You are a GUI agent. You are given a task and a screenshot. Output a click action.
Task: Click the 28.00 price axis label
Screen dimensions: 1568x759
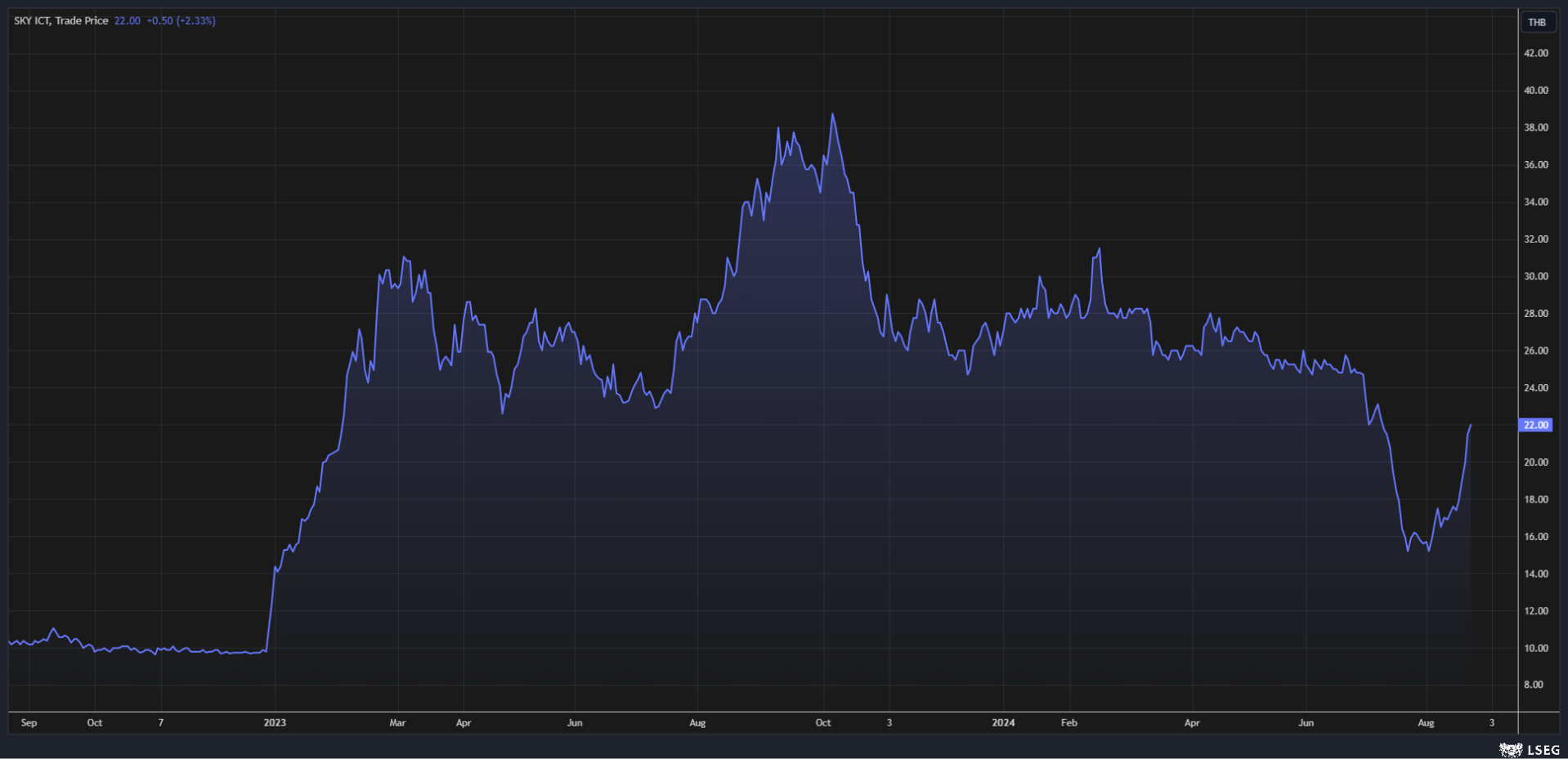click(x=1536, y=314)
